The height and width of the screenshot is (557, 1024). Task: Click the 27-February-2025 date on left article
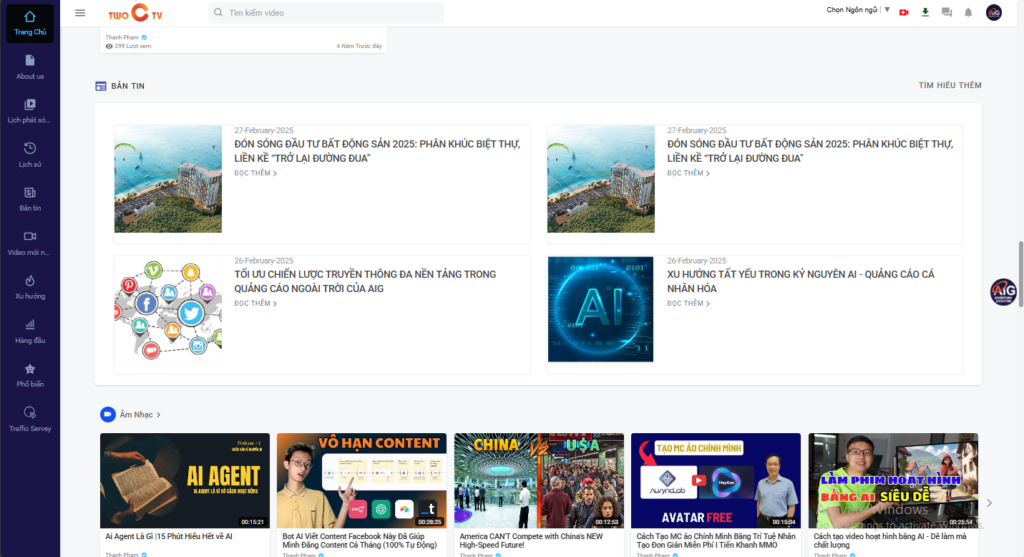click(264, 131)
